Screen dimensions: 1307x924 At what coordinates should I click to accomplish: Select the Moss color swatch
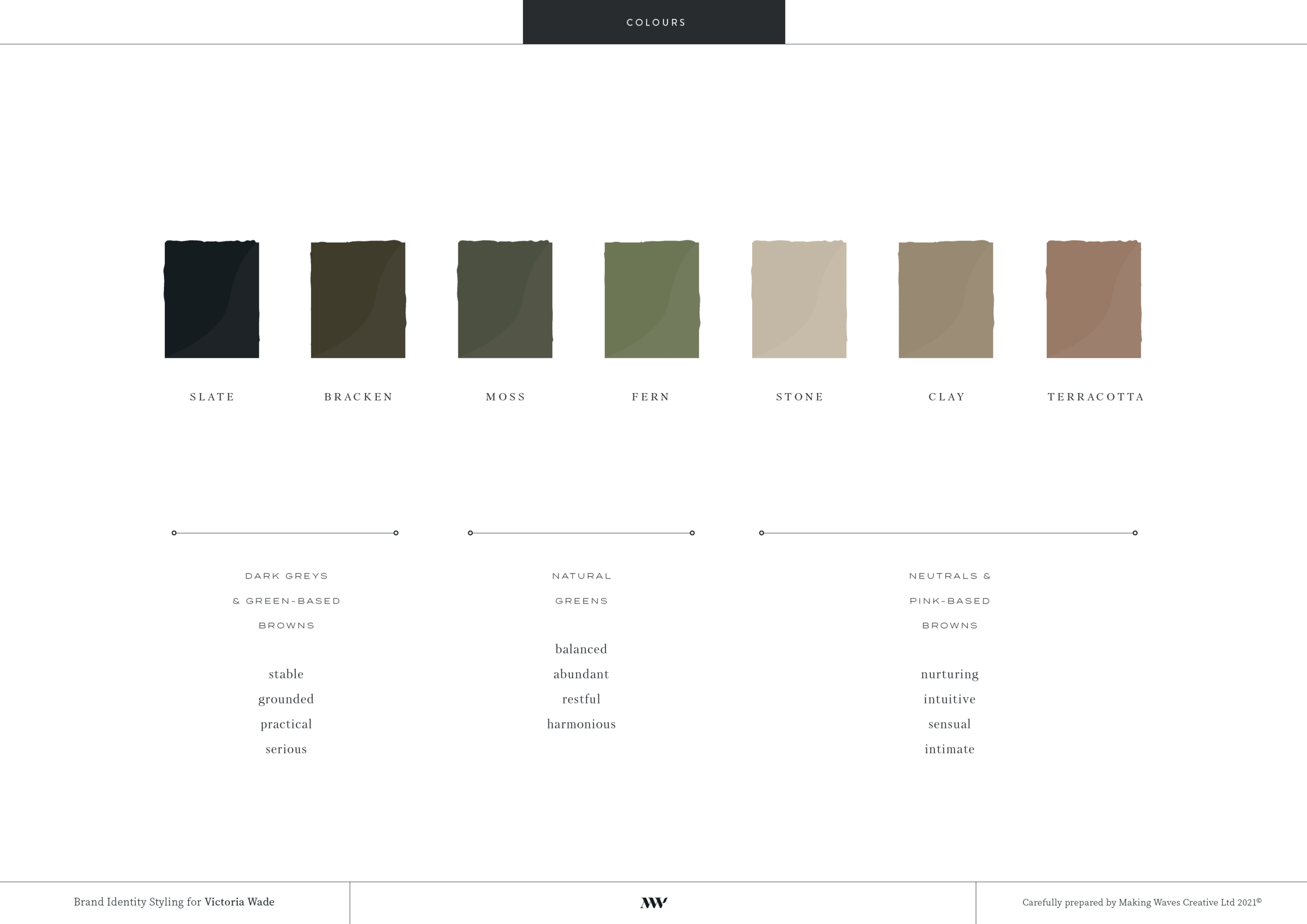pos(505,299)
